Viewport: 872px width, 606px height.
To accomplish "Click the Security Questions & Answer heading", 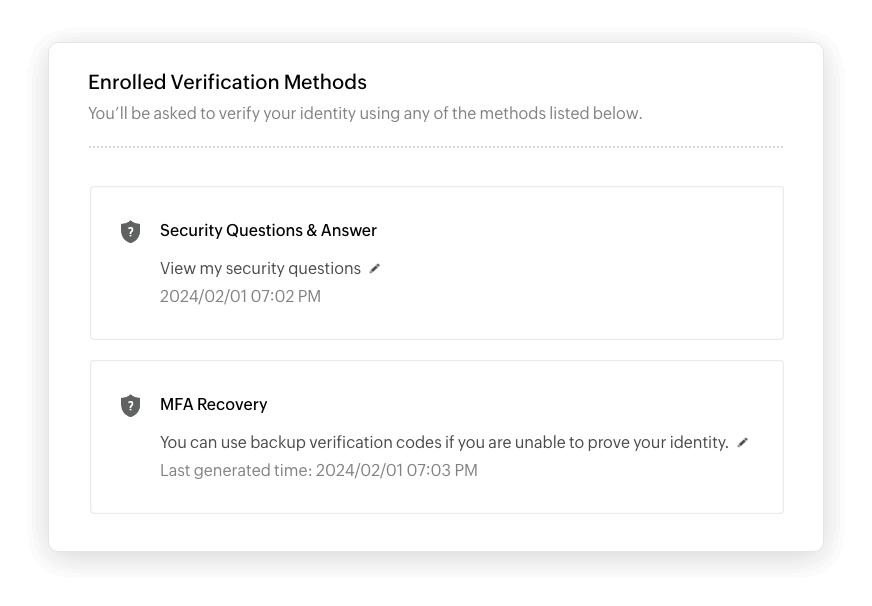I will coord(268,230).
